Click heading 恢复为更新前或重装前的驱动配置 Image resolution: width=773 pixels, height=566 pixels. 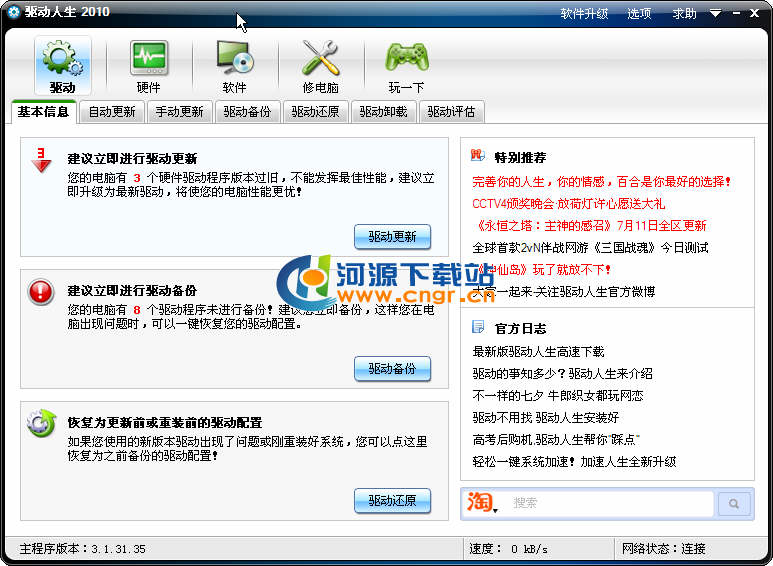165,423
